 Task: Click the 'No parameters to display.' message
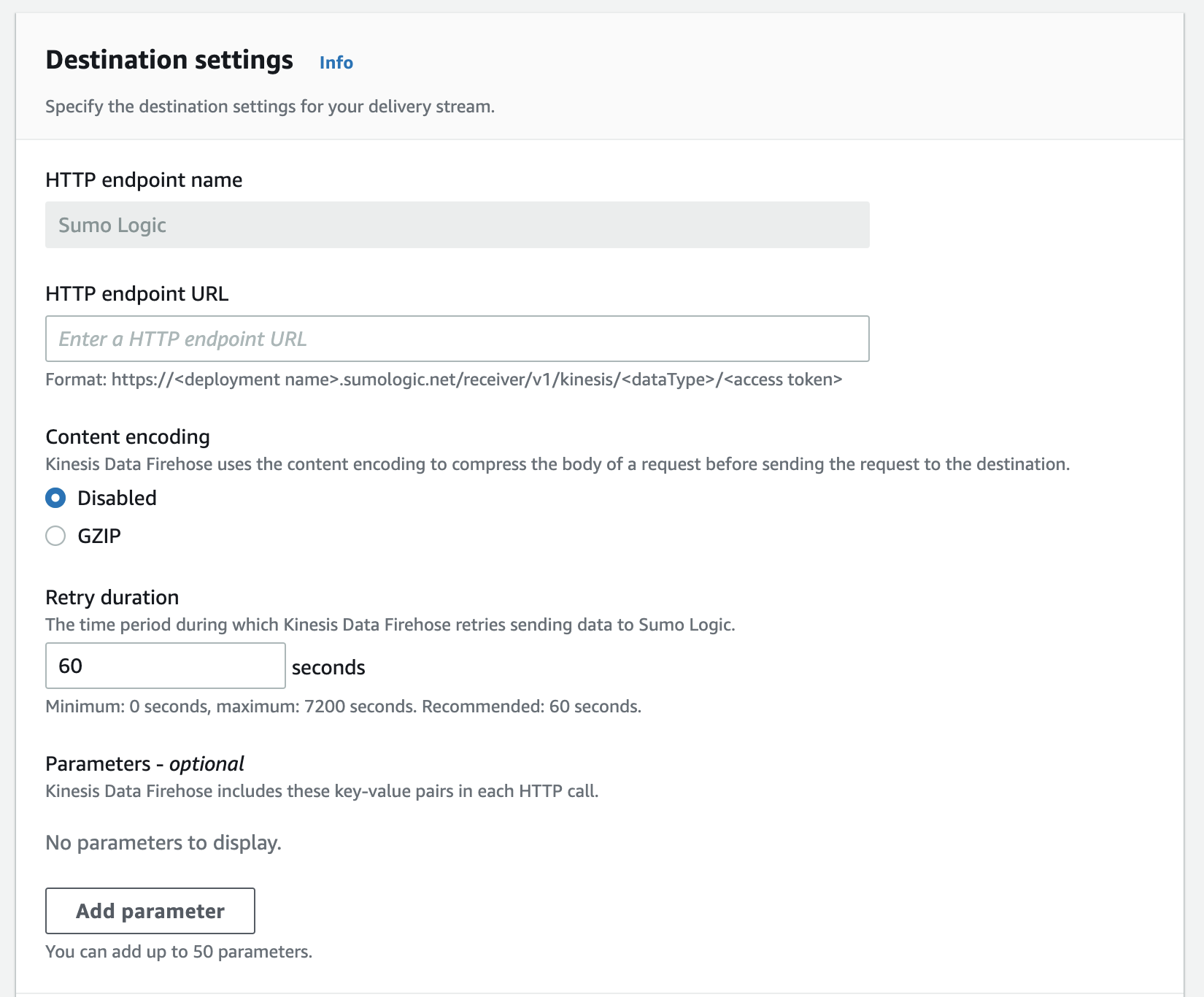click(x=163, y=842)
